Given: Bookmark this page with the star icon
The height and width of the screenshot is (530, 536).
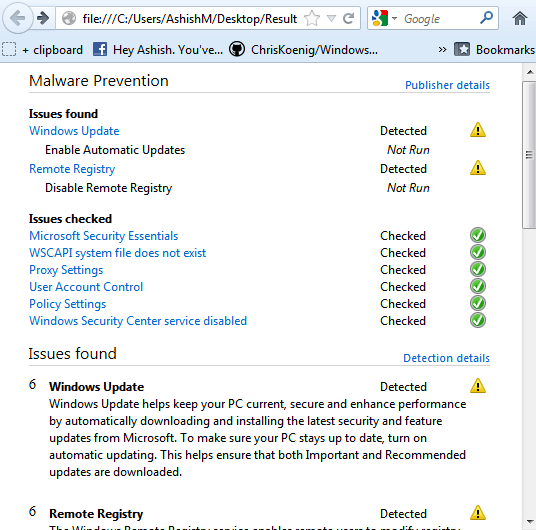Looking at the screenshot, I should (312, 18).
